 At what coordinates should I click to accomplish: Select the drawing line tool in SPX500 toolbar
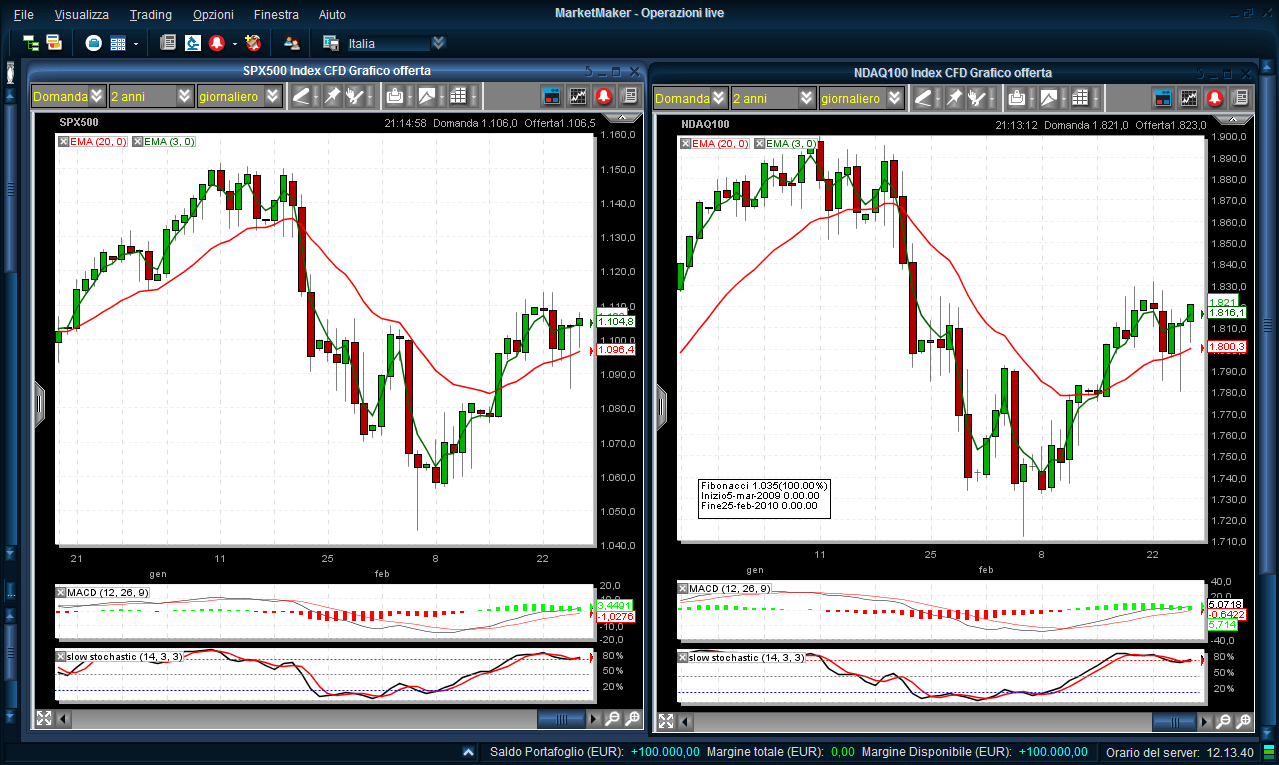pos(301,97)
